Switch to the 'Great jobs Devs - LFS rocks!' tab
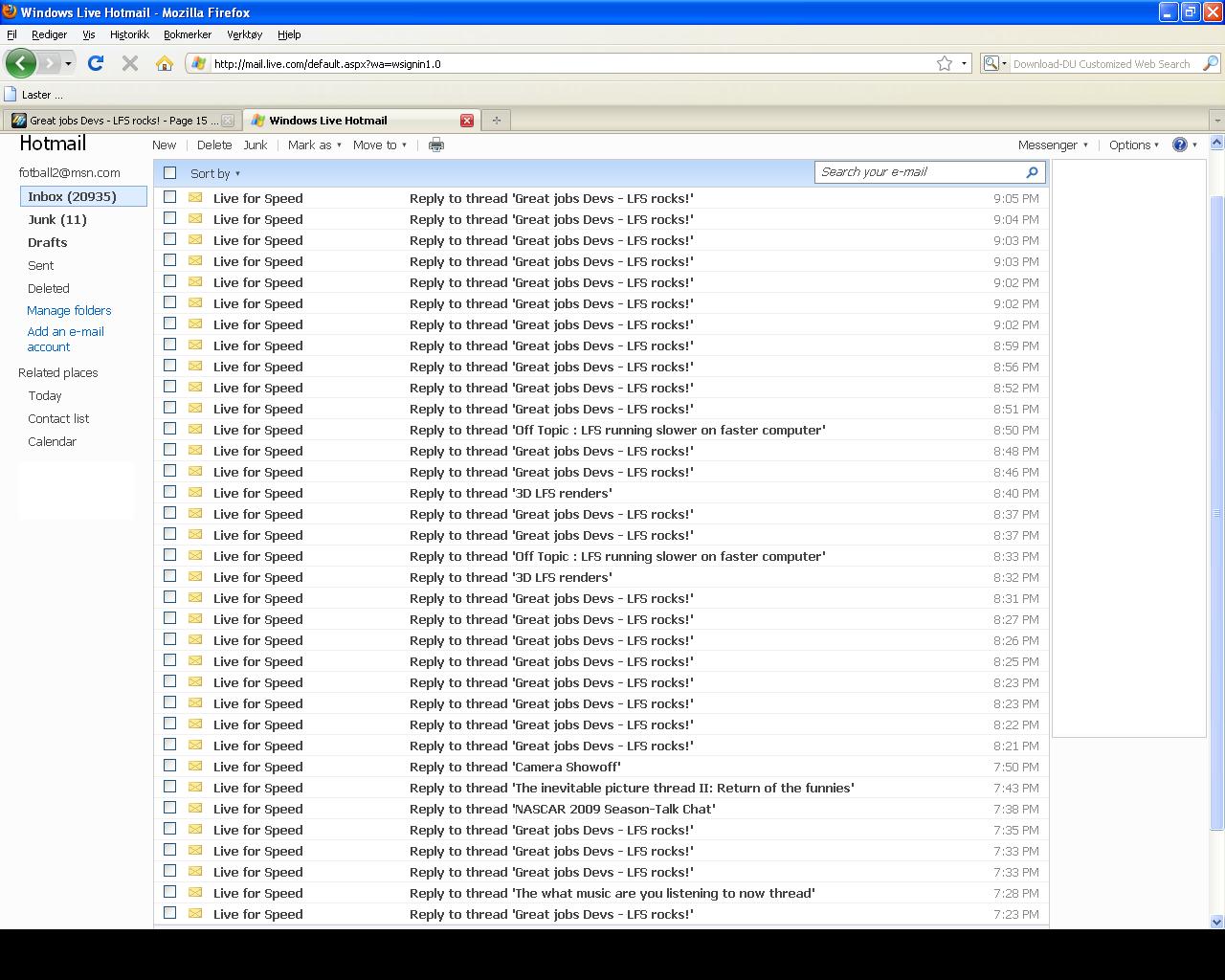 [122, 121]
